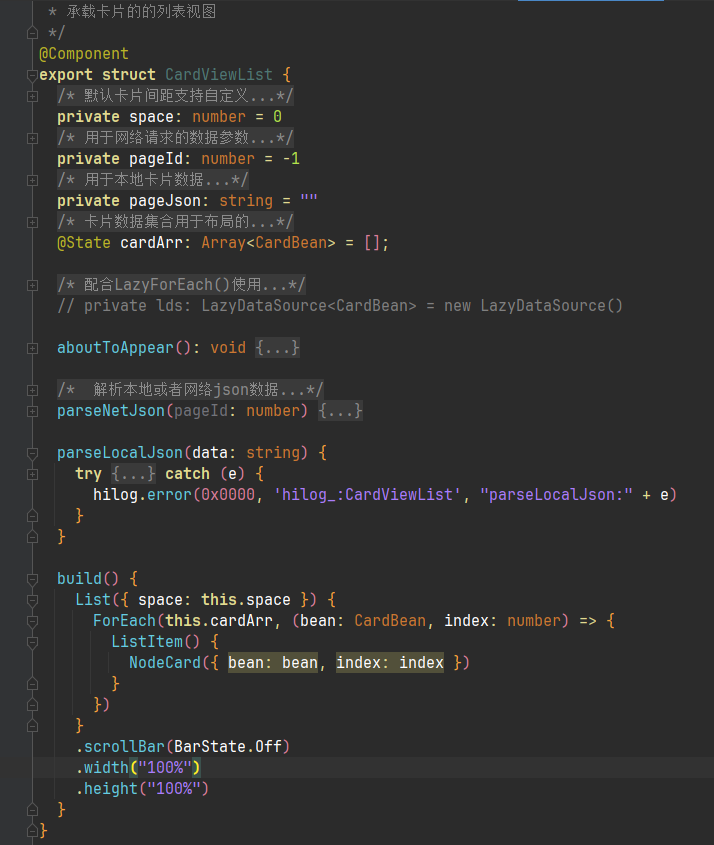The height and width of the screenshot is (845, 714).
Task: Expand the folded json data comment
Action: click(32, 390)
